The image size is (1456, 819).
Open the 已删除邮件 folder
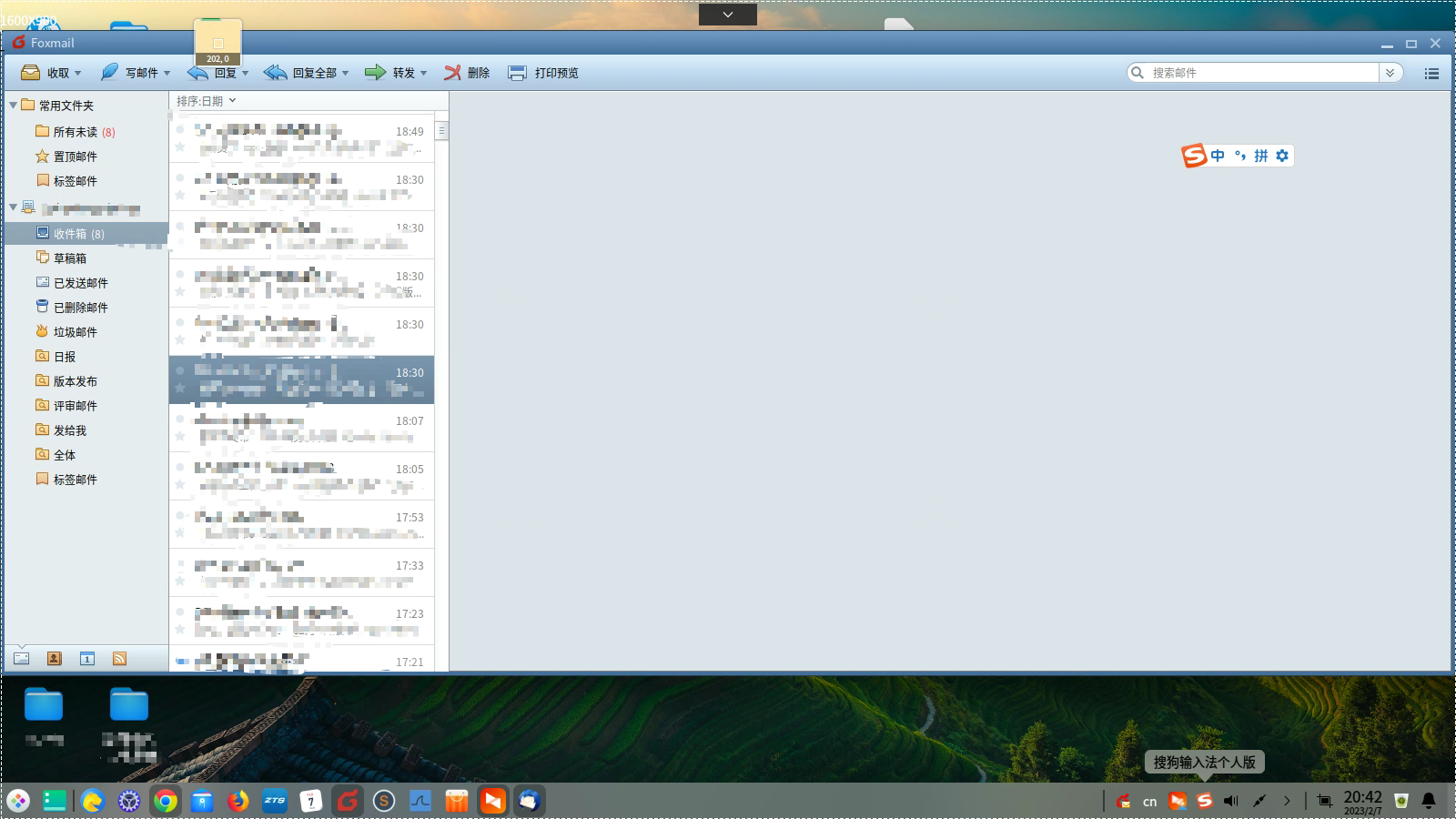pyautogui.click(x=72, y=308)
